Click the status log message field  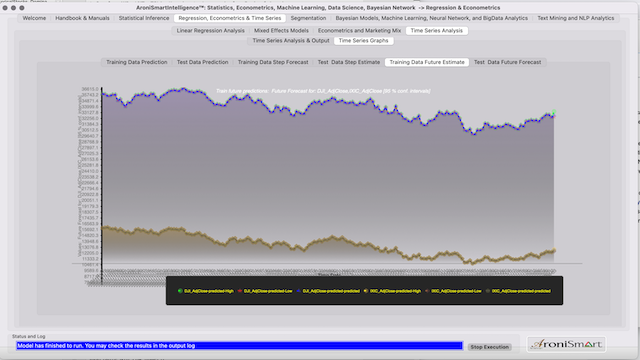[240, 346]
